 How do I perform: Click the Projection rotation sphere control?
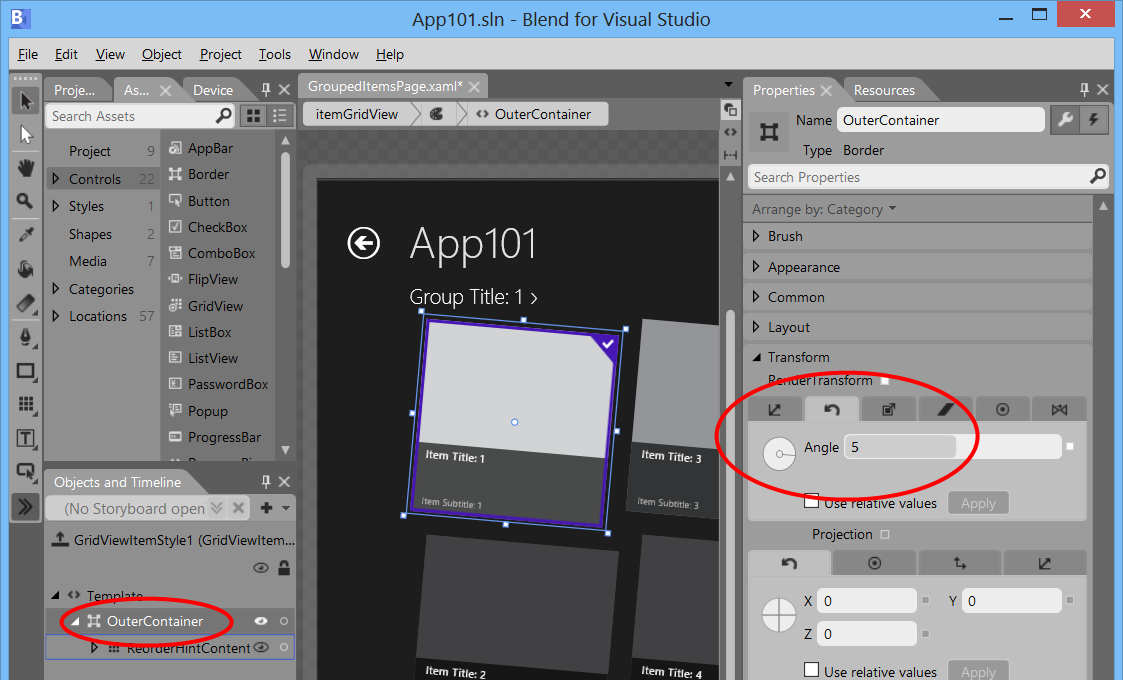779,615
